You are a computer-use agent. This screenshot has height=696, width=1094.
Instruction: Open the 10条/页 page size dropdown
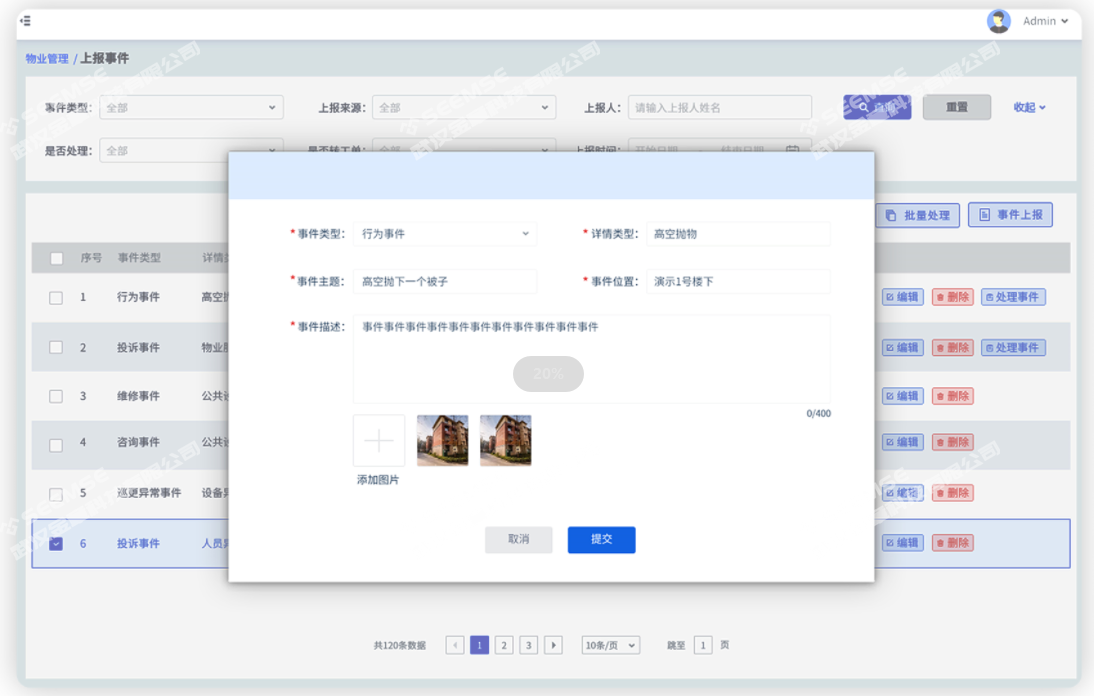click(610, 645)
